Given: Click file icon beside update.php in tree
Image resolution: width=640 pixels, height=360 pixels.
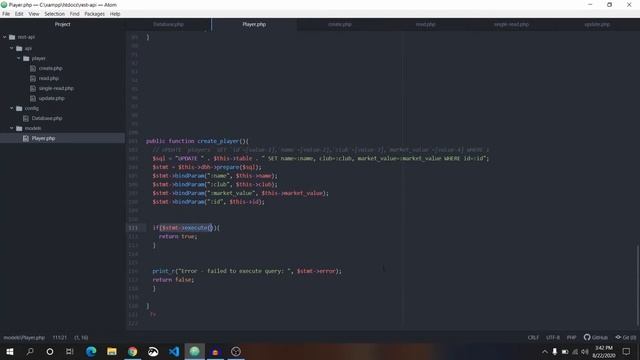Looking at the screenshot, I should pyautogui.click(x=33, y=98).
